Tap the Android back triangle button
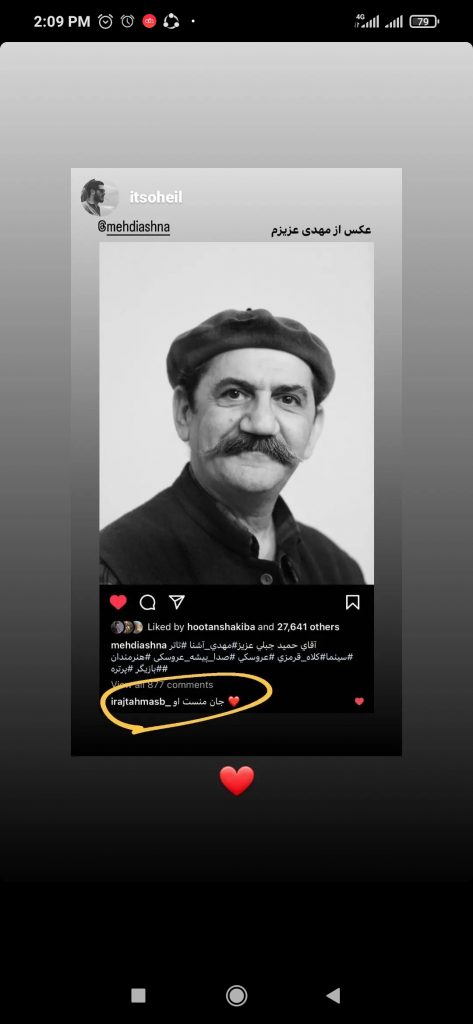This screenshot has width=473, height=1024. point(333,995)
